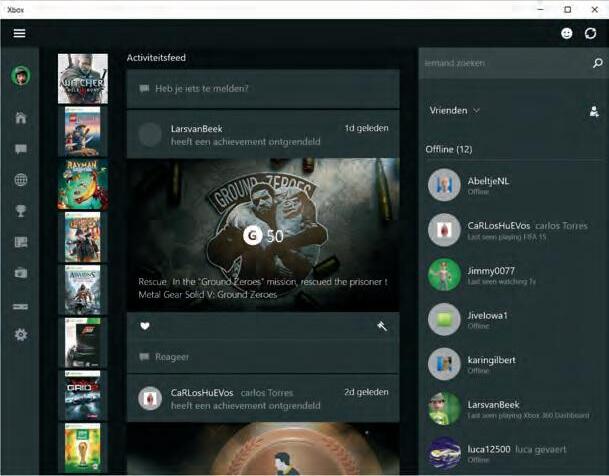Click the Reageer comment field
Viewport: 609px width, 476px height.
pos(263,357)
